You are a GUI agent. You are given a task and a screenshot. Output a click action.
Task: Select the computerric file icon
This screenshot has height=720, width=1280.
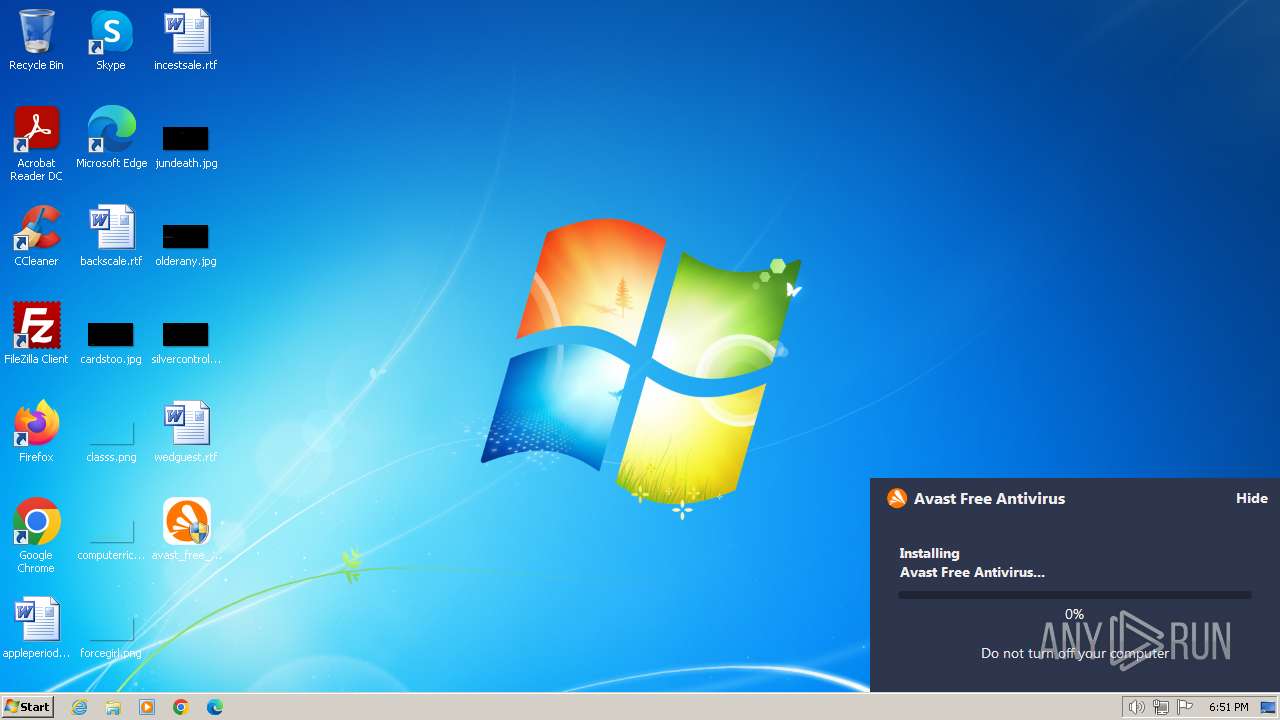[111, 538]
